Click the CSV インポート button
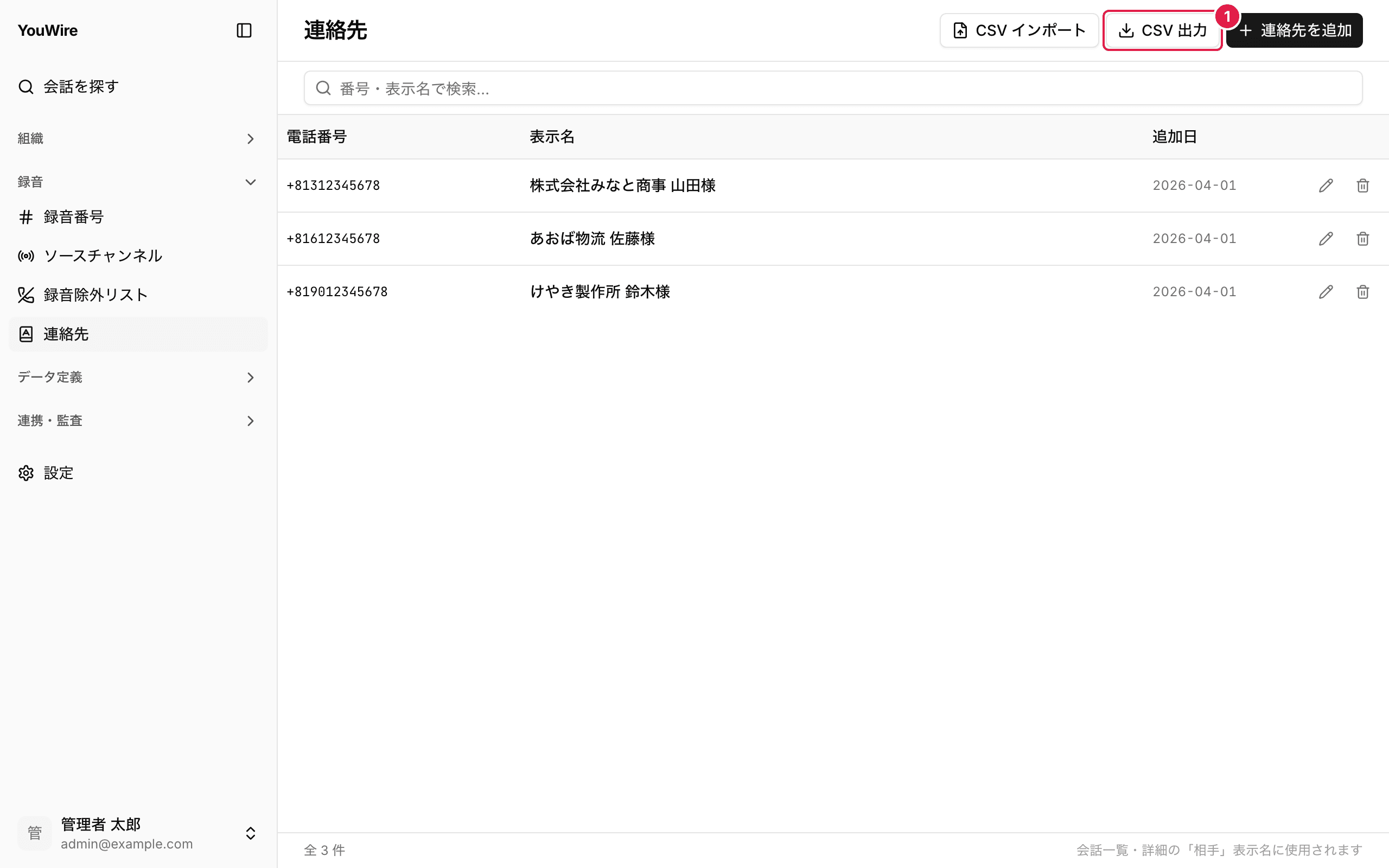This screenshot has height=868, width=1389. tap(1019, 30)
